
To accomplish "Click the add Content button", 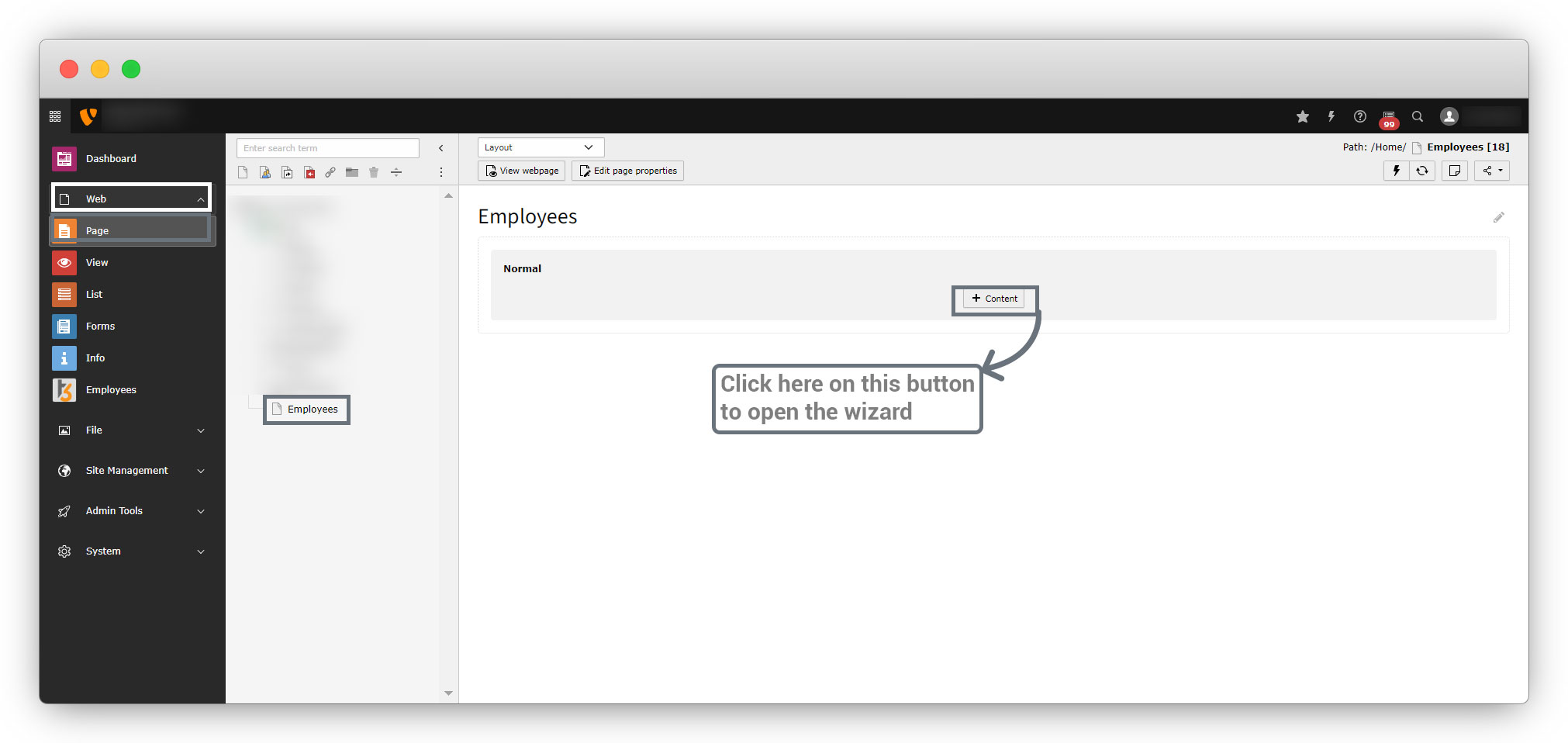I will 994,299.
